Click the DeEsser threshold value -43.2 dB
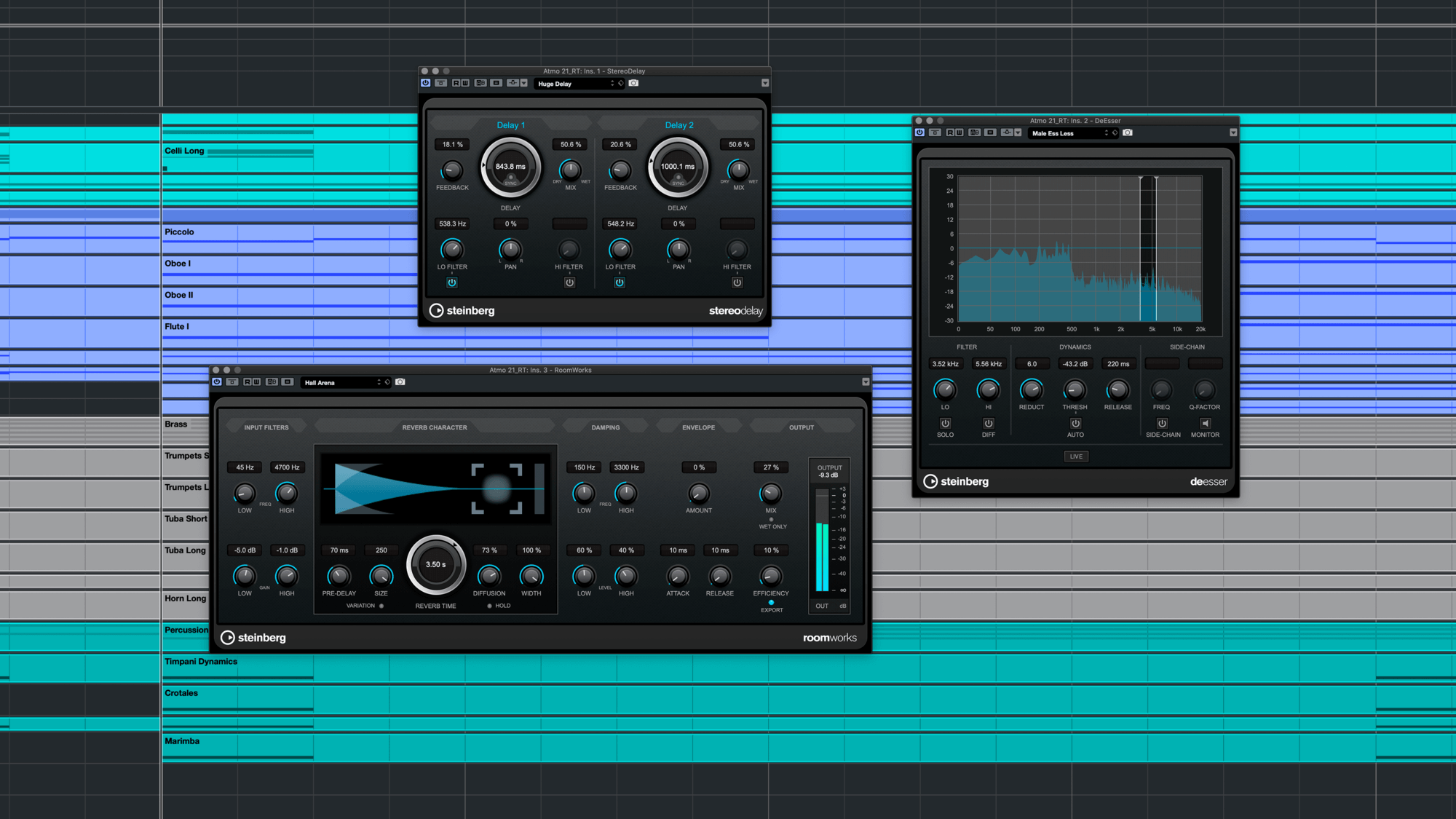This screenshot has height=819, width=1456. tap(1075, 364)
